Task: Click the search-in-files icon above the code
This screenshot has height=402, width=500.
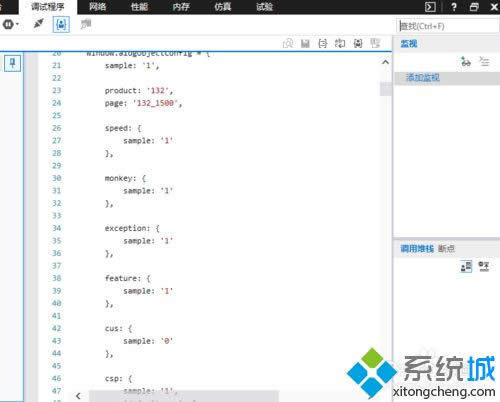Action: (288, 43)
